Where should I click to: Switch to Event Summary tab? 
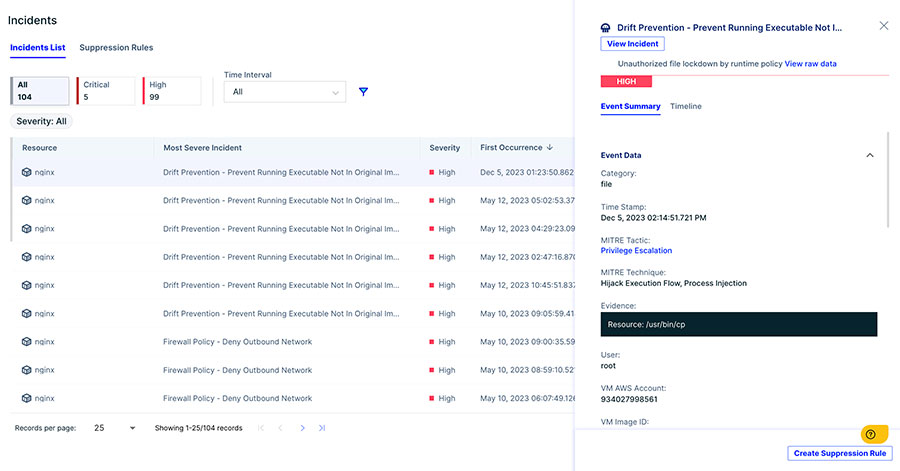(630, 106)
